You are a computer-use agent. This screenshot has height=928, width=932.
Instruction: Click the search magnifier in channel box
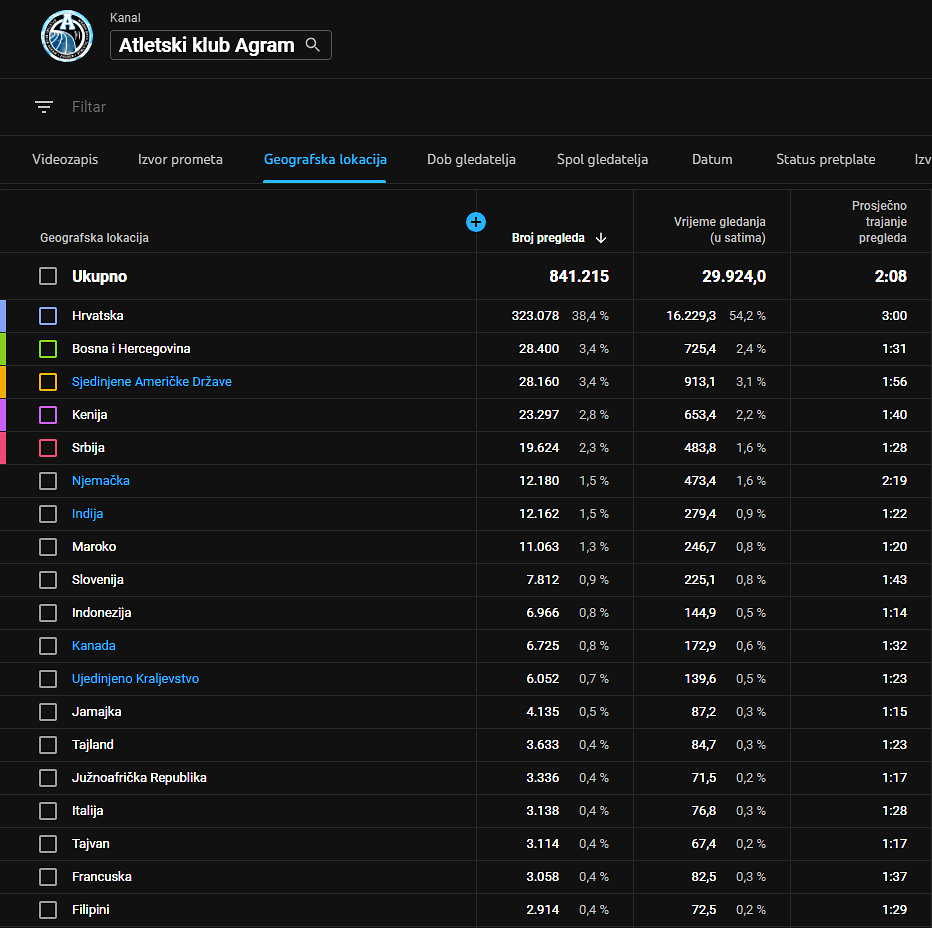[x=313, y=45]
